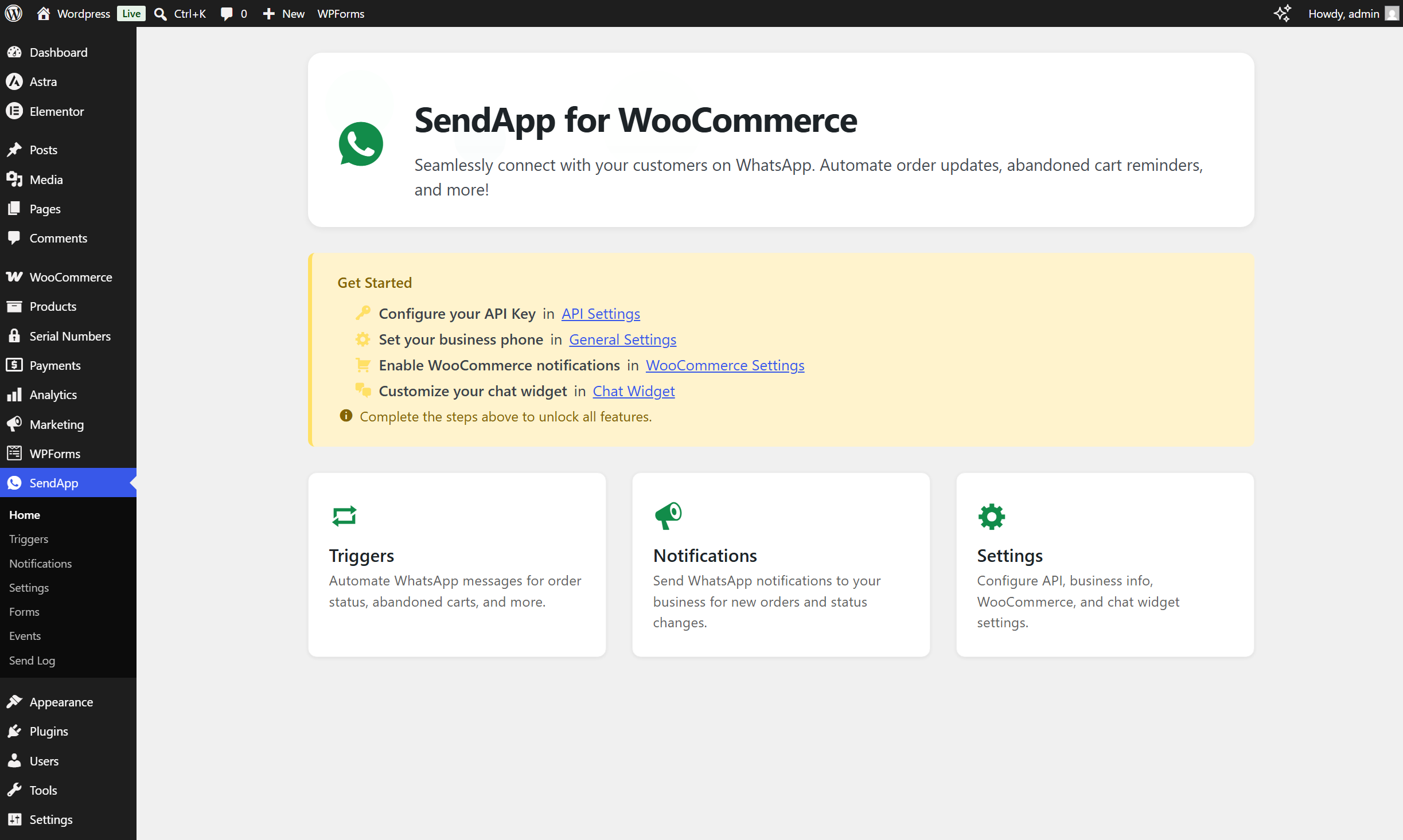Click the Live status badge
Image resolution: width=1403 pixels, height=840 pixels.
point(131,14)
